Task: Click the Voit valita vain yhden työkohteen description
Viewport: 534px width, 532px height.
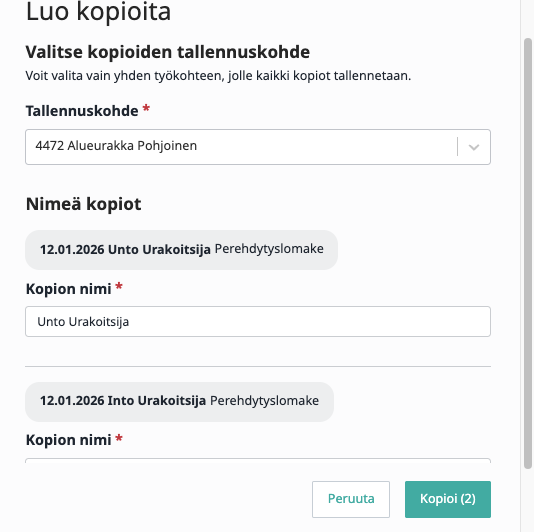Action: pyautogui.click(x=218, y=76)
